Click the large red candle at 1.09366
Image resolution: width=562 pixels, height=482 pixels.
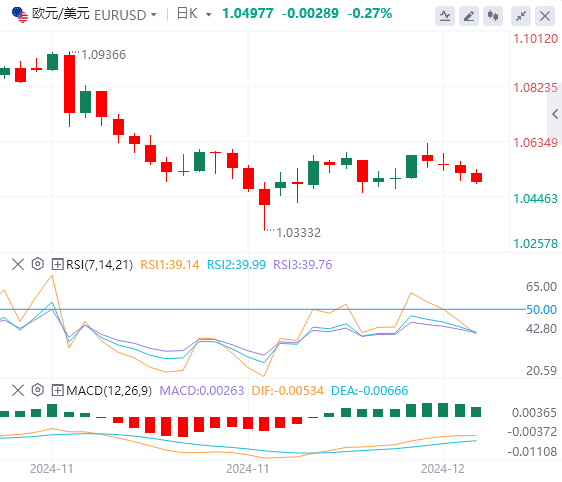click(x=70, y=84)
